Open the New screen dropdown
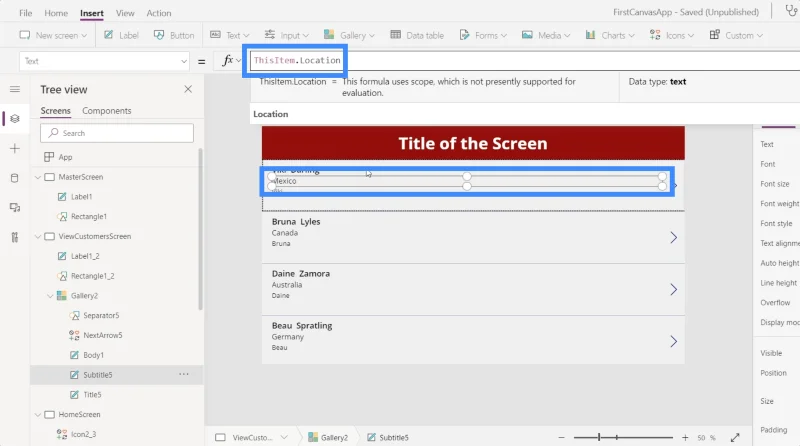800x446 pixels. (53, 35)
